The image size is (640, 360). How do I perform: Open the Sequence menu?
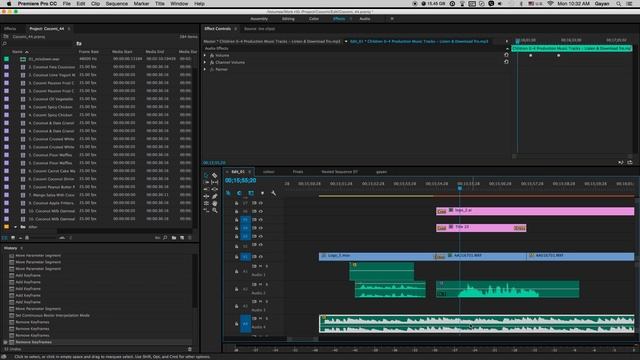[x=117, y=4]
